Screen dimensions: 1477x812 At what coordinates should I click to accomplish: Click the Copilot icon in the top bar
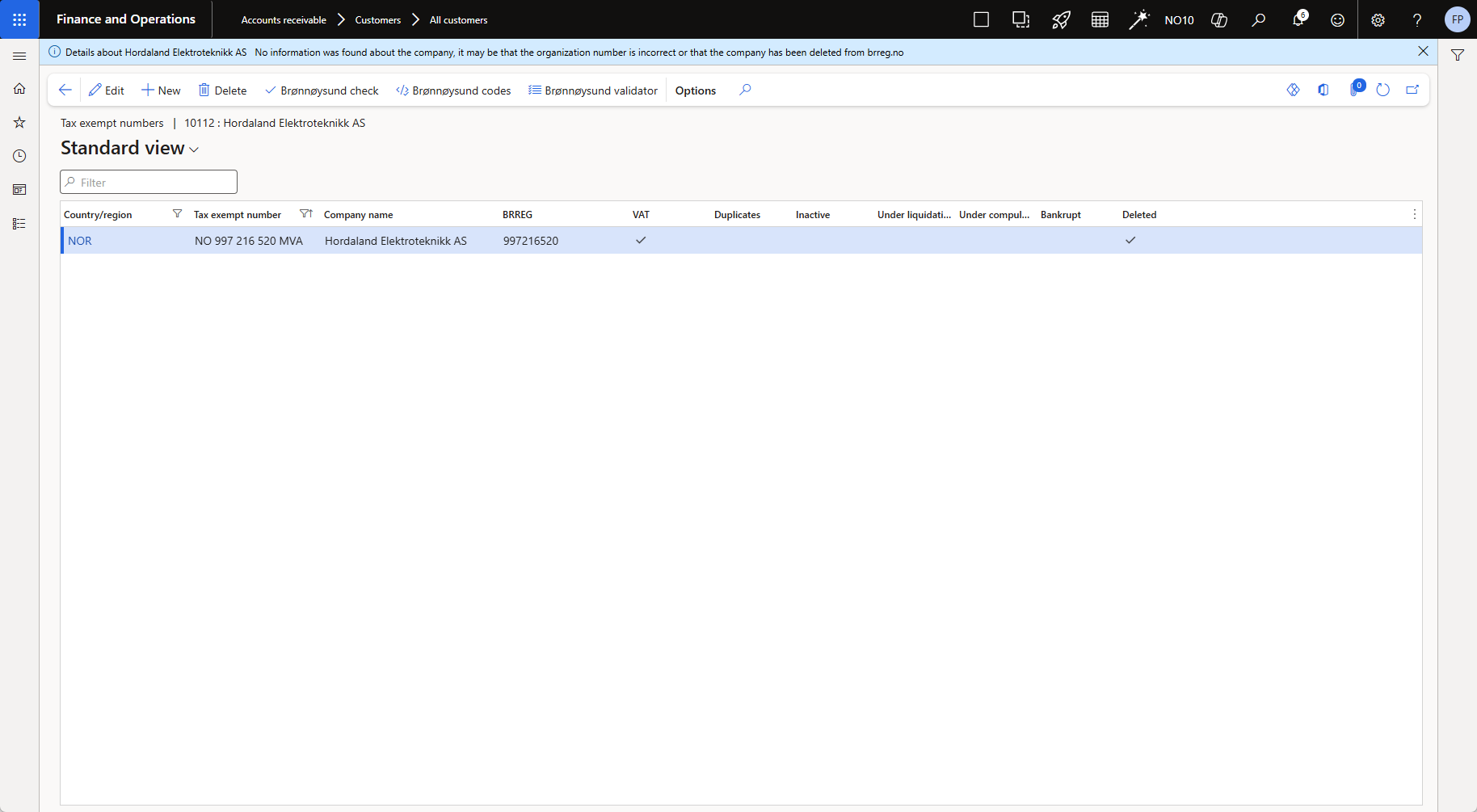1219,19
